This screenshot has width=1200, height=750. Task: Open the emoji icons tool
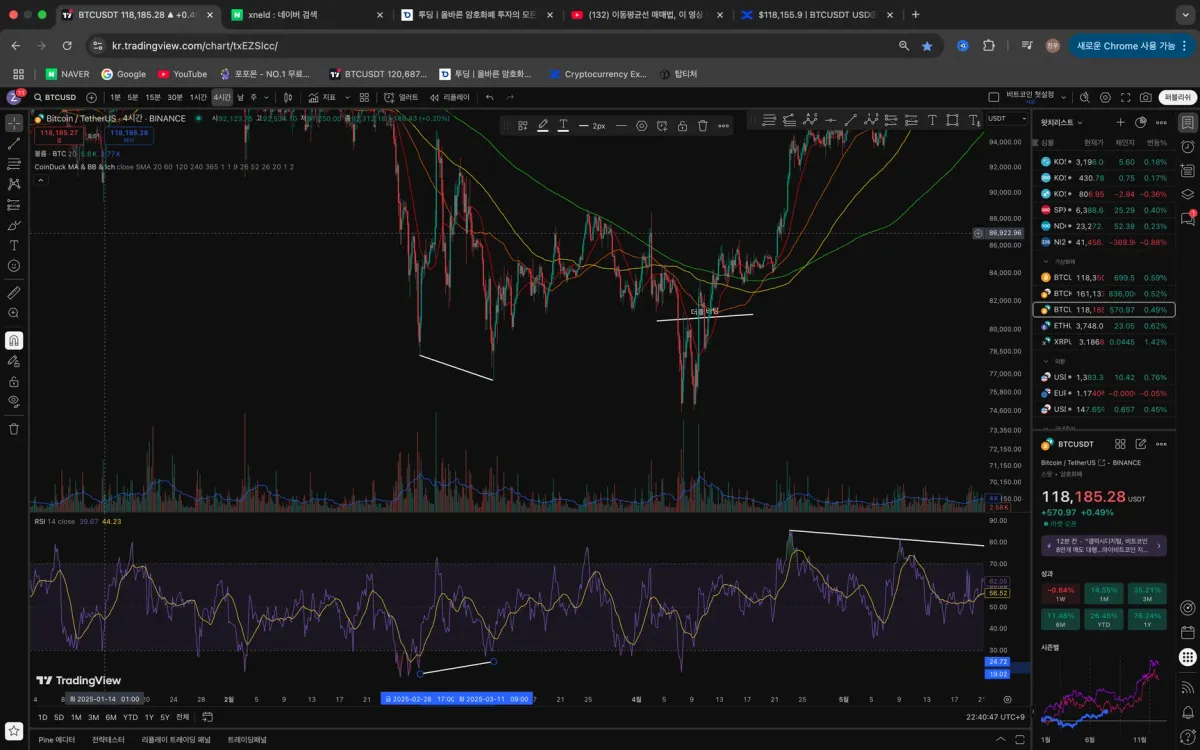point(14,266)
